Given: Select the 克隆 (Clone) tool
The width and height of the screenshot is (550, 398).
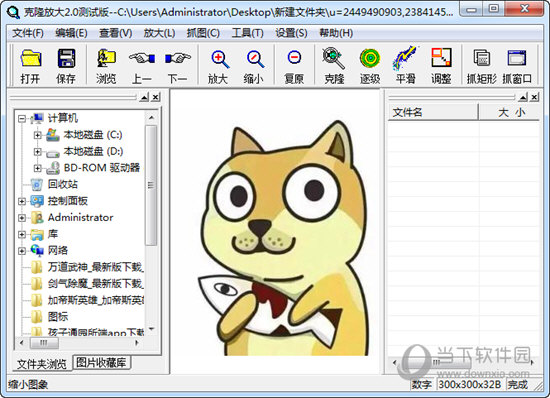Looking at the screenshot, I should click(334, 66).
